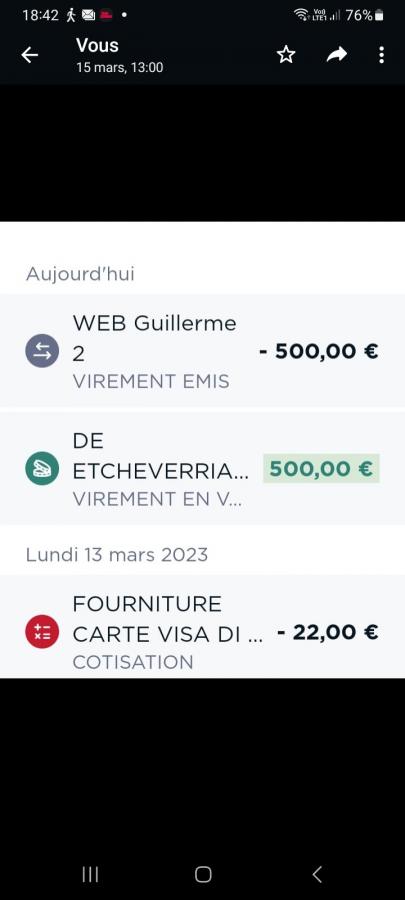Tap the Android home button
Viewport: 405px width, 900px height.
point(203,874)
